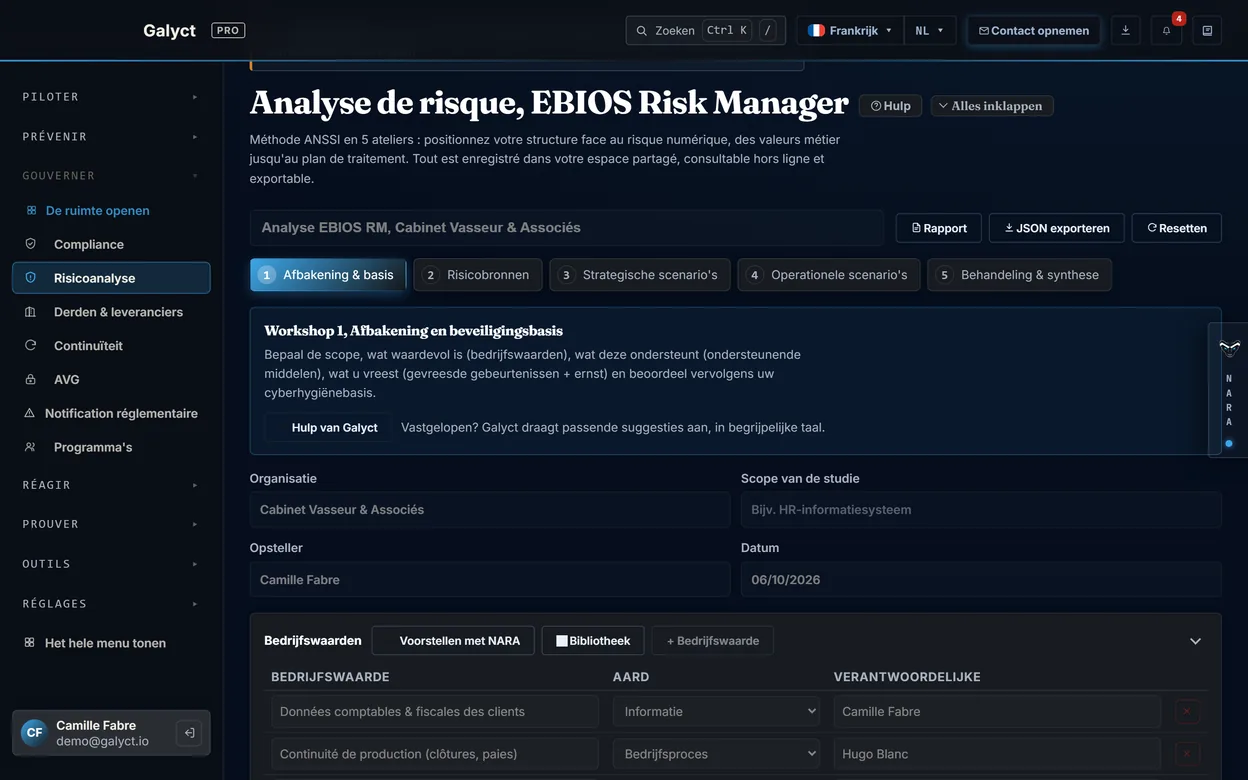The width and height of the screenshot is (1248, 780).
Task: Click the Zoeken search field
Action: pyautogui.click(x=705, y=31)
